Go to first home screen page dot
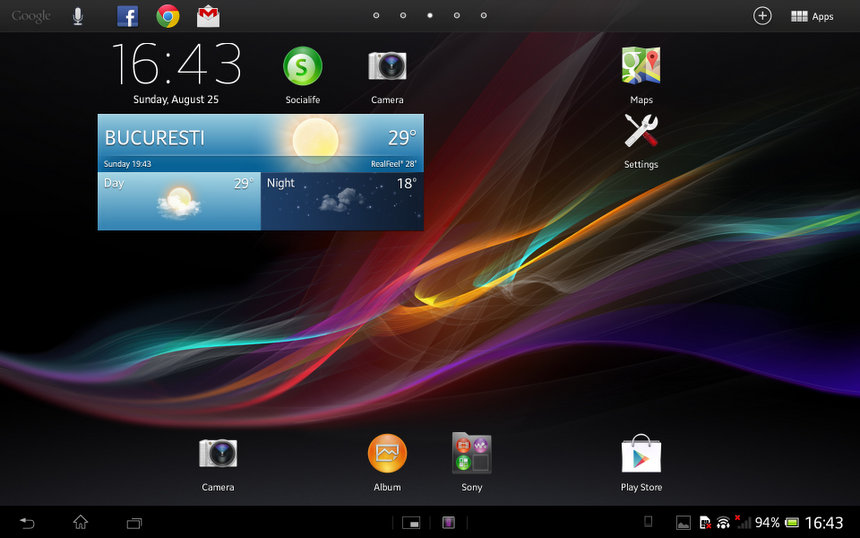Viewport: 860px width, 538px height. (376, 15)
